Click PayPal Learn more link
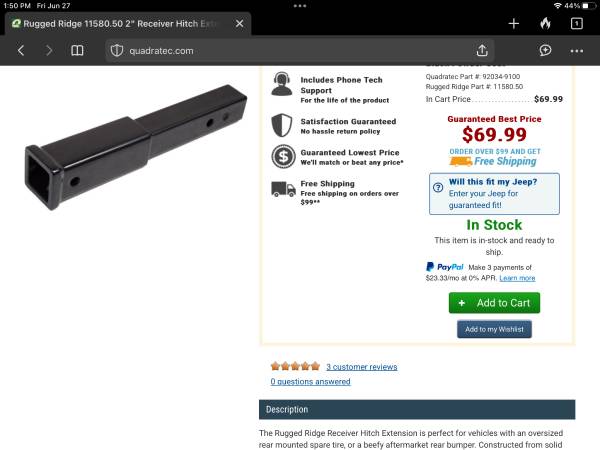Screen dimensions: 600x450 tap(517, 278)
